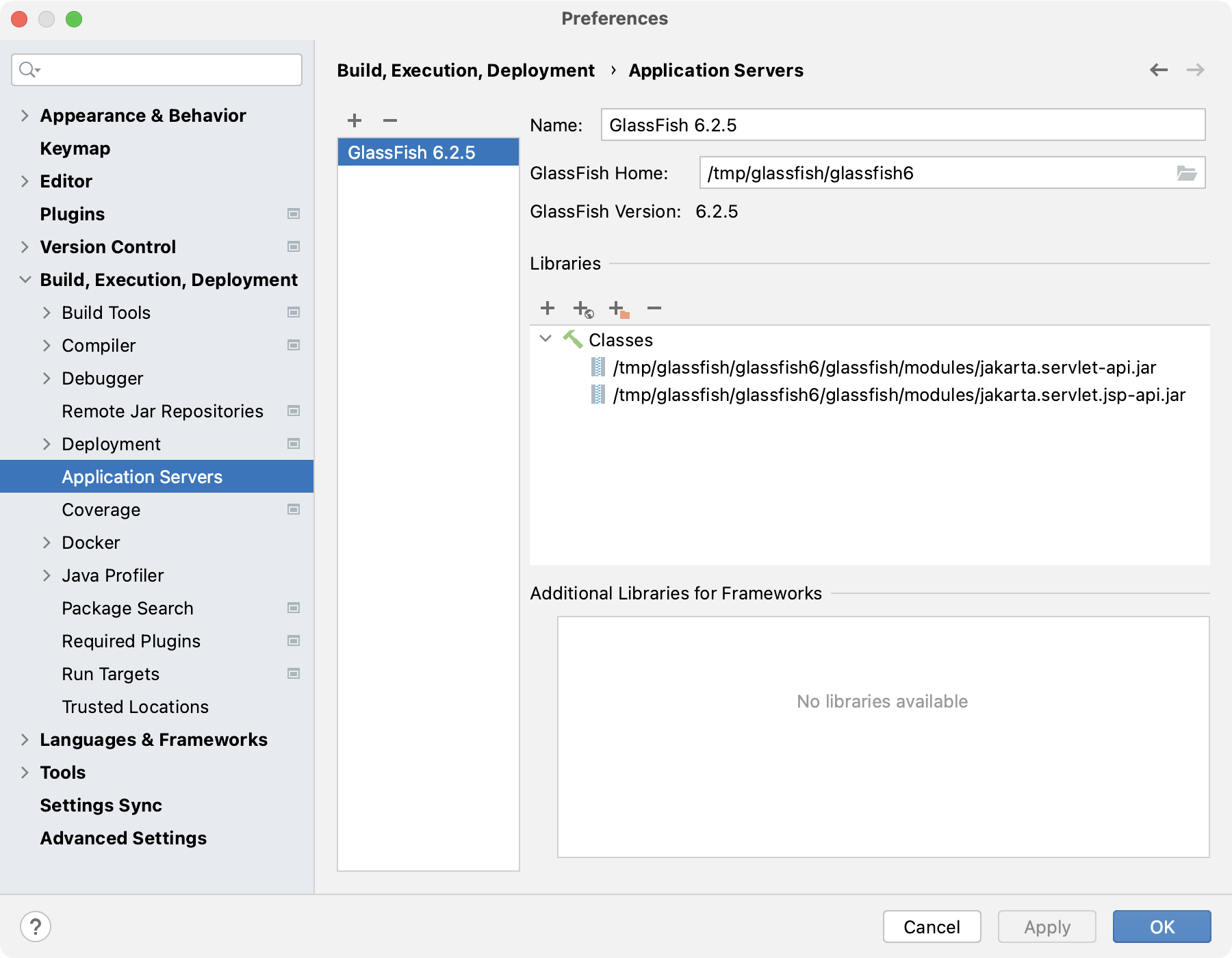1232x958 pixels.
Task: Click project-level marker next to Plugins
Action: [x=294, y=214]
